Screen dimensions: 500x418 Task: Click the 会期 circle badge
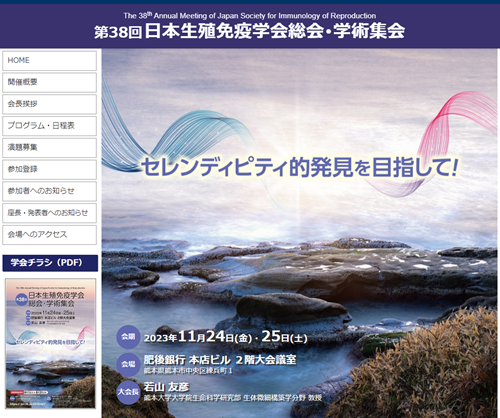[x=128, y=337]
